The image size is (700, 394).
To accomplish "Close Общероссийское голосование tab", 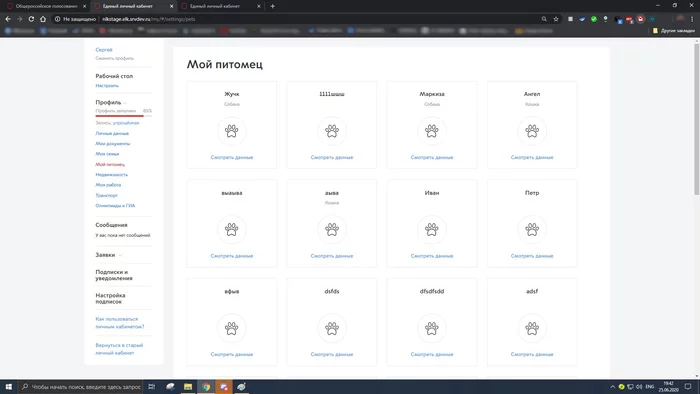I will coord(84,6).
